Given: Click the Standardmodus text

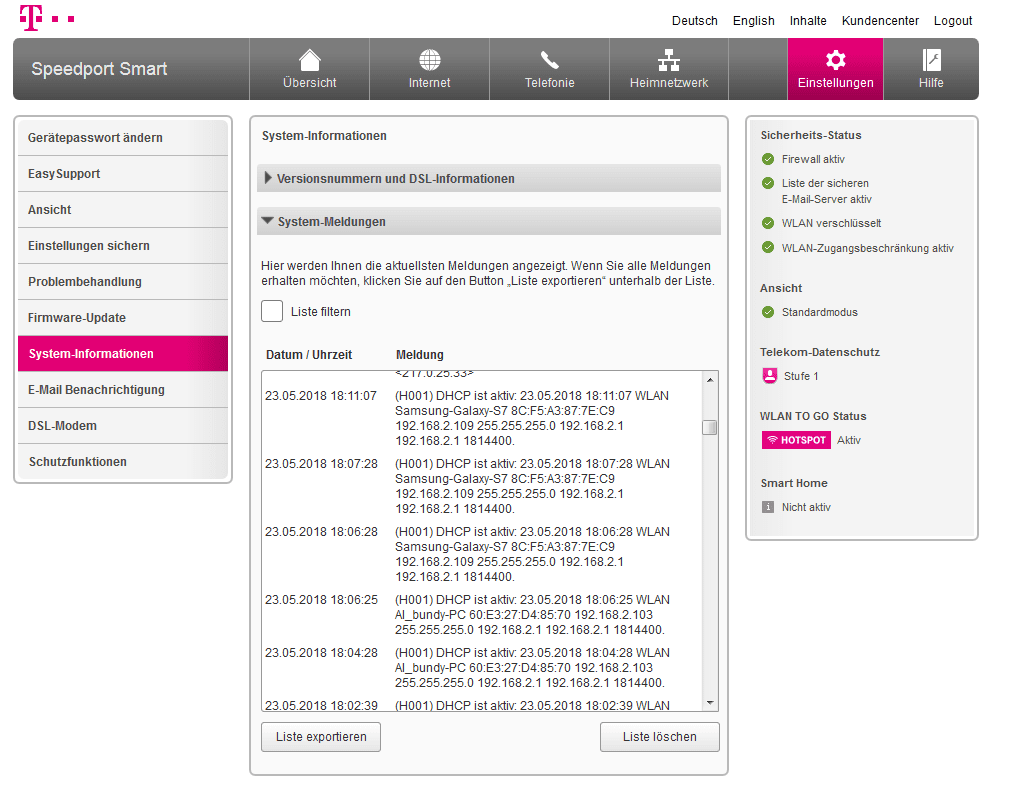Looking at the screenshot, I should [820, 312].
